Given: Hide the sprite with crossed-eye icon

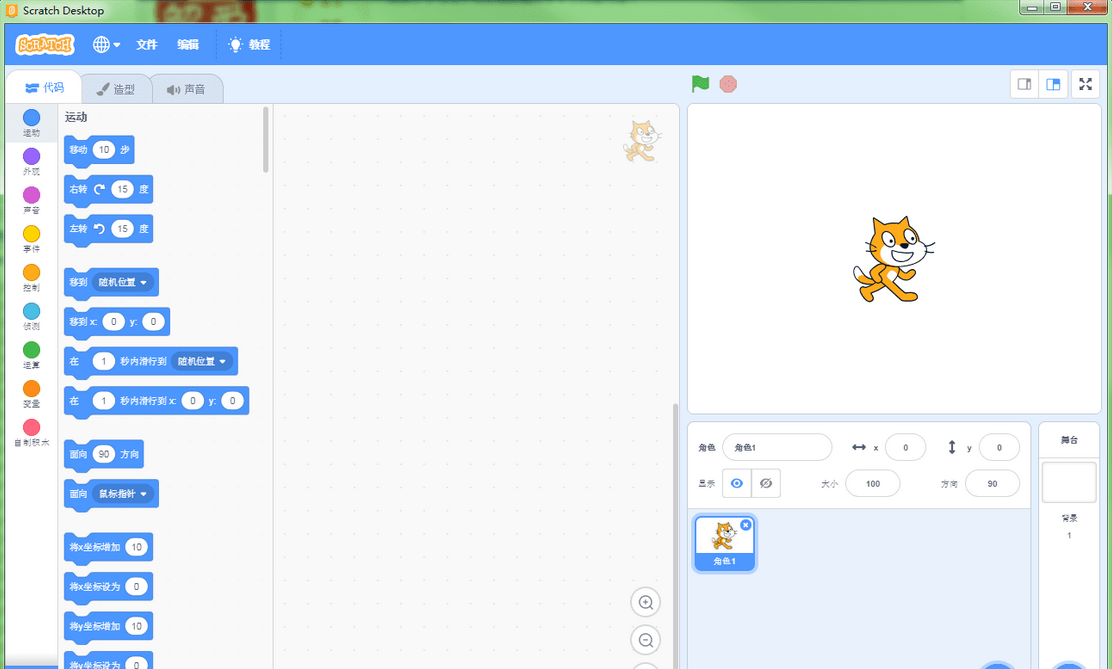Looking at the screenshot, I should [766, 483].
